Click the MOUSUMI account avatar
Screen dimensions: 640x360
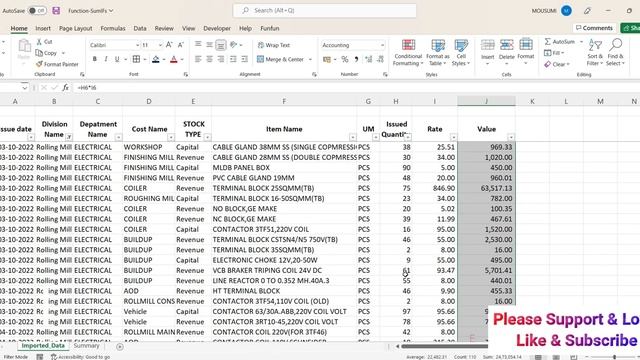[566, 11]
